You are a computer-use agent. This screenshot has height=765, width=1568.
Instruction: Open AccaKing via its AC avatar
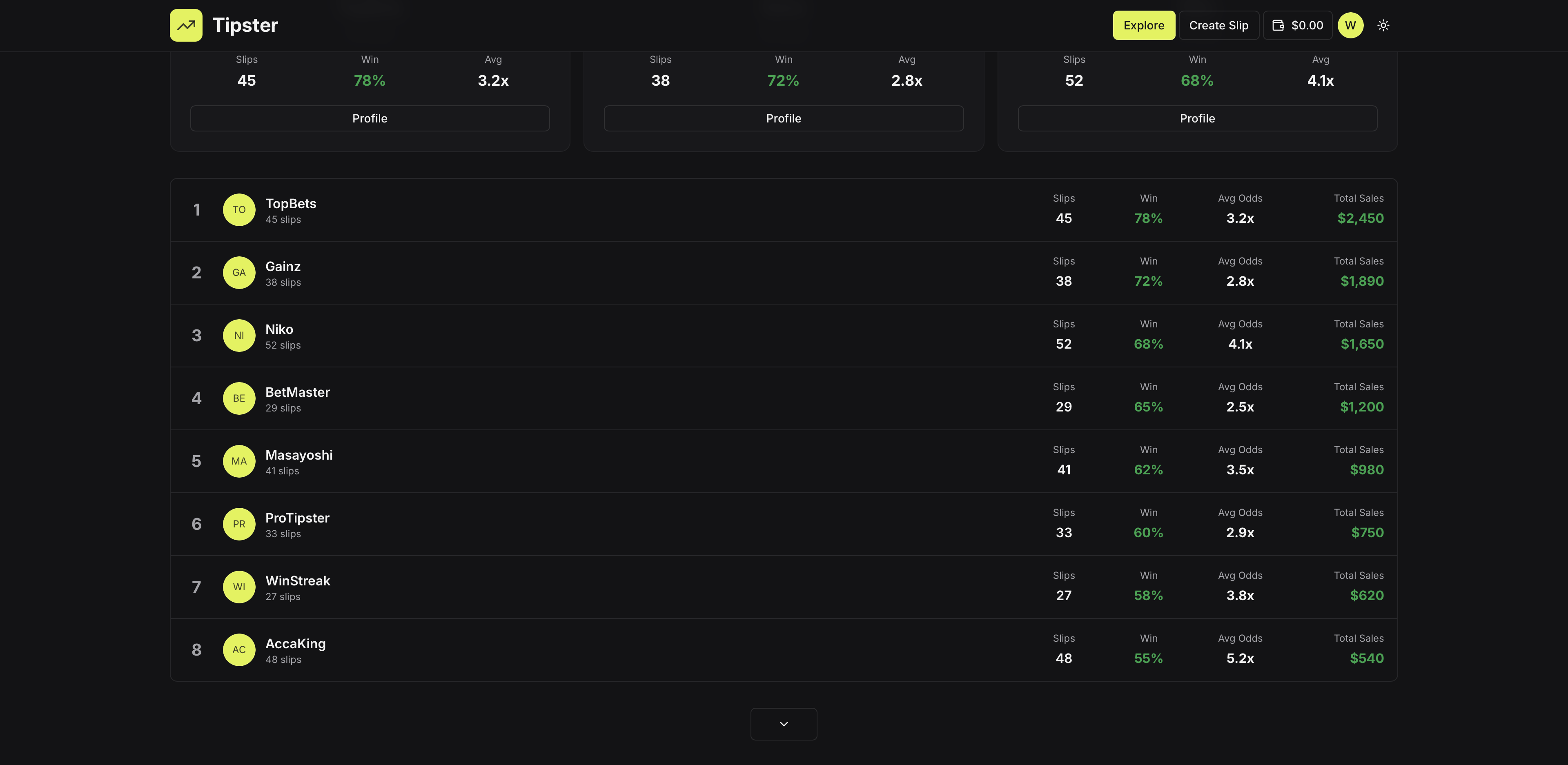[239, 649]
